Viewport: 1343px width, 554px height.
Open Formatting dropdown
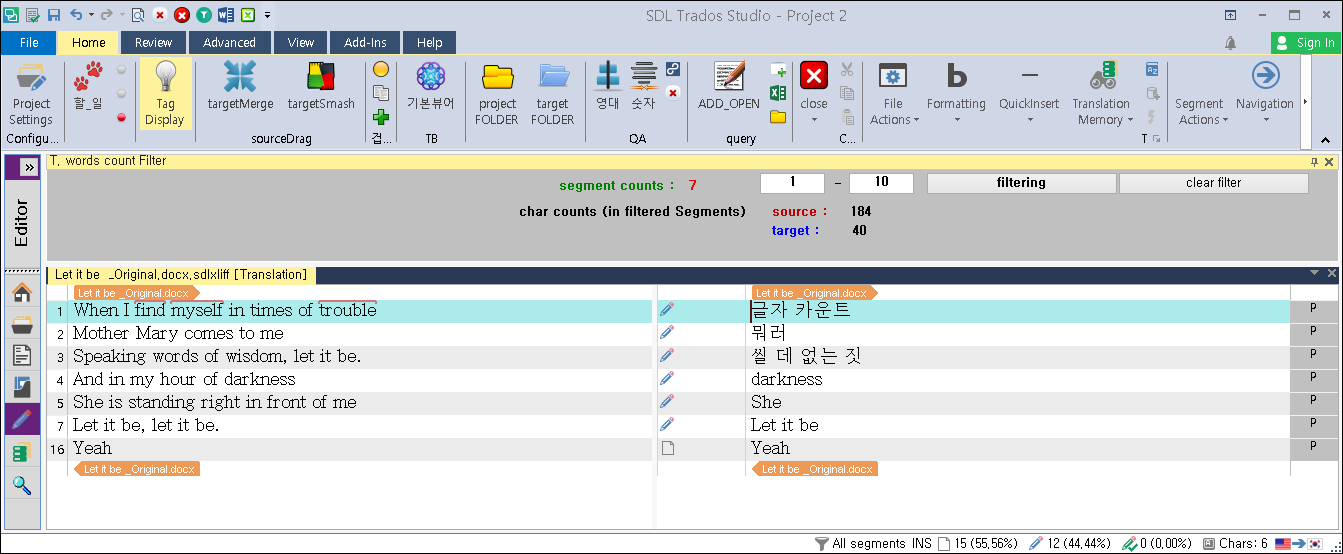click(956, 93)
